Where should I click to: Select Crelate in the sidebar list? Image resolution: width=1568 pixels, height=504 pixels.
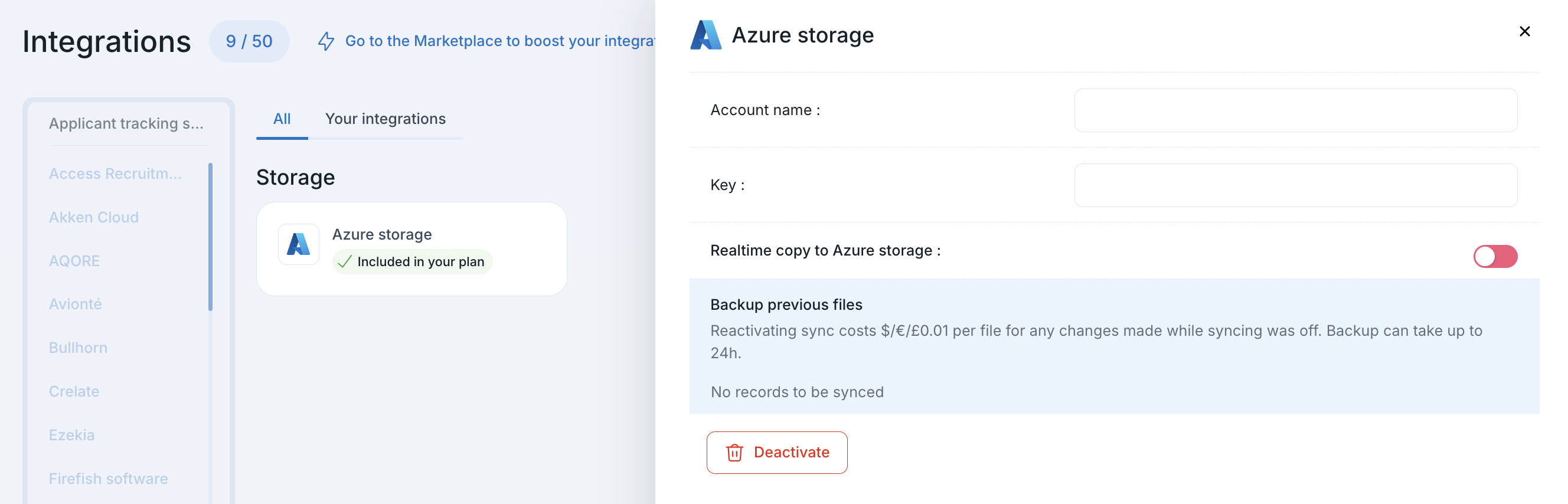74,391
